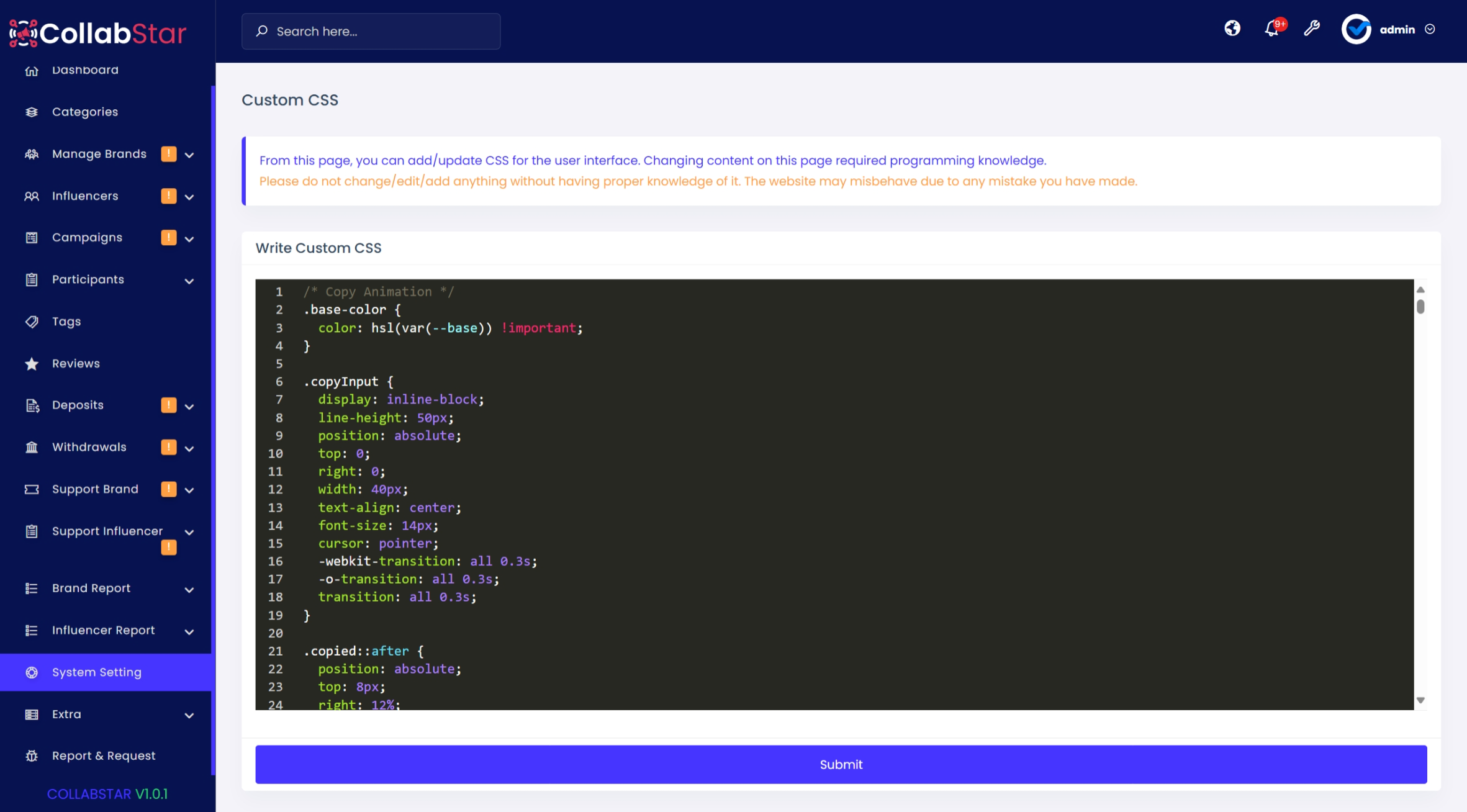Click the Deposits file icon

[32, 405]
